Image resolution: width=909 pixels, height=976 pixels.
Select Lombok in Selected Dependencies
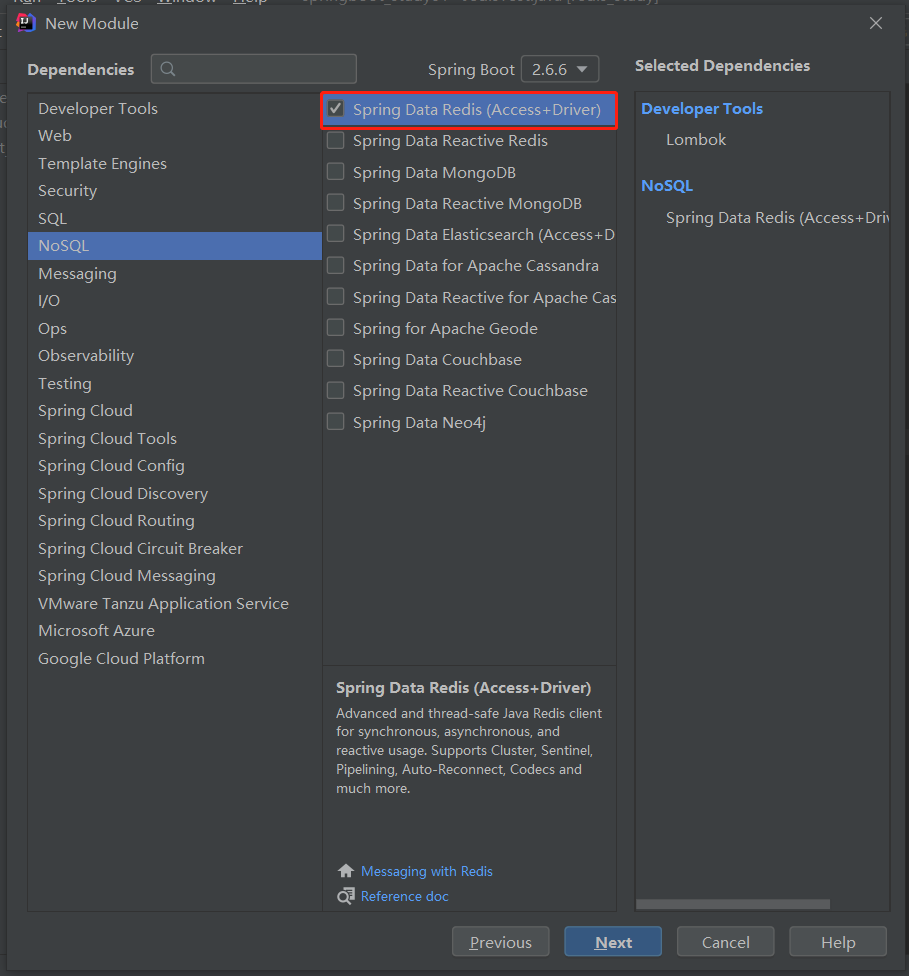(x=696, y=140)
